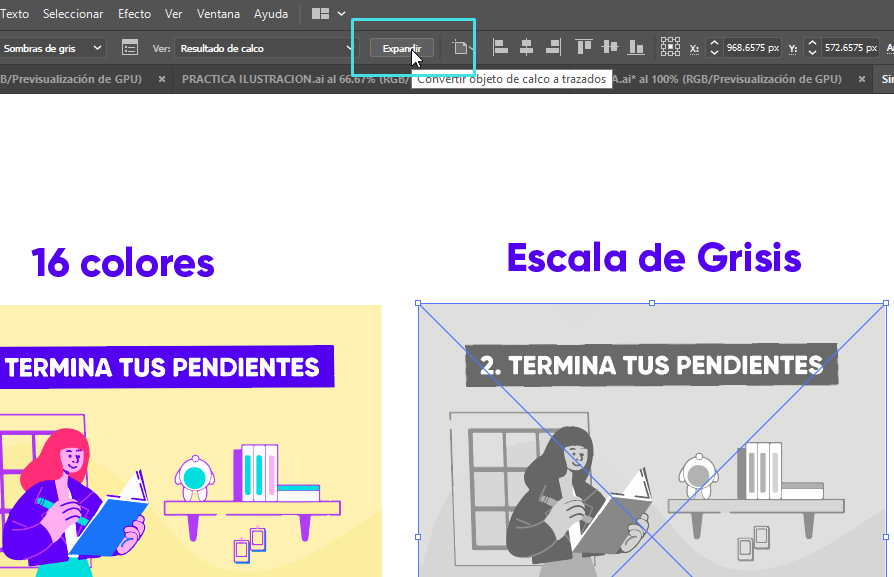Align selection to vertical top

pyautogui.click(x=584, y=47)
